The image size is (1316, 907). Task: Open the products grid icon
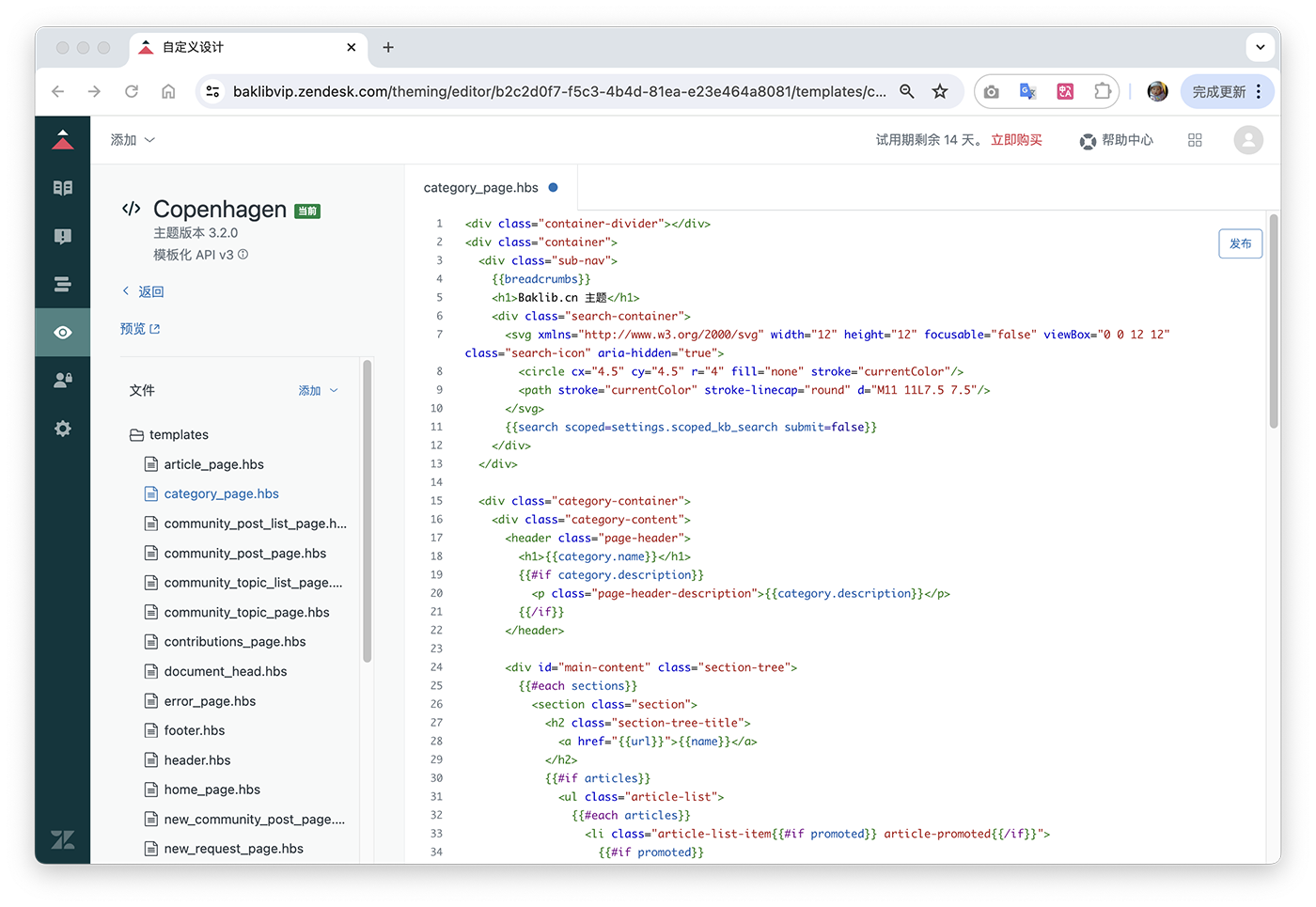[1195, 140]
